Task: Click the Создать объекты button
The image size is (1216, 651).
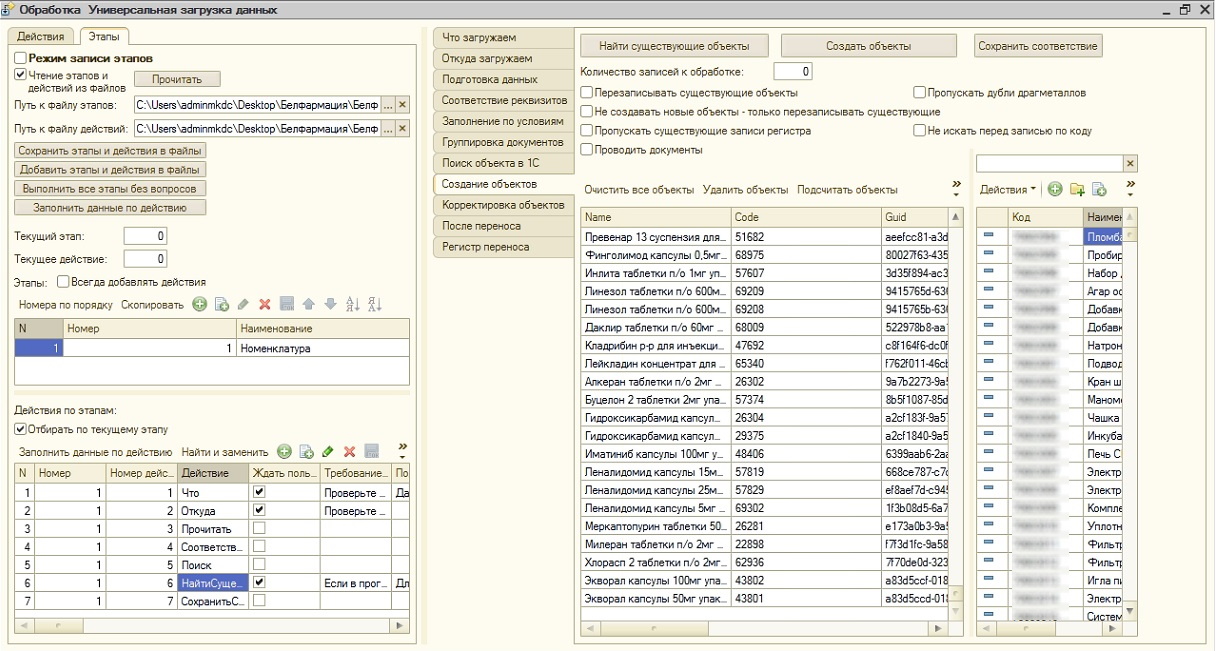Action: tap(867, 46)
